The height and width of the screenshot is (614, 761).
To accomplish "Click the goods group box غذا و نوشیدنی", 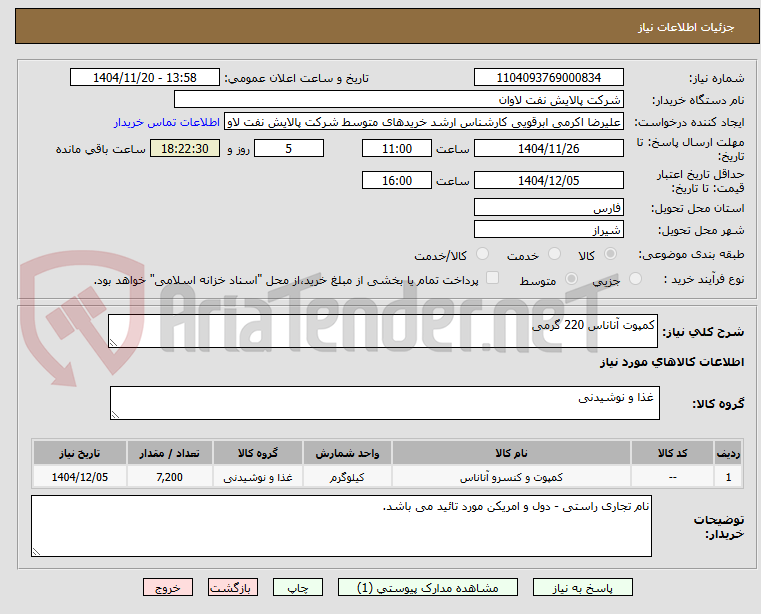I will pyautogui.click(x=385, y=403).
